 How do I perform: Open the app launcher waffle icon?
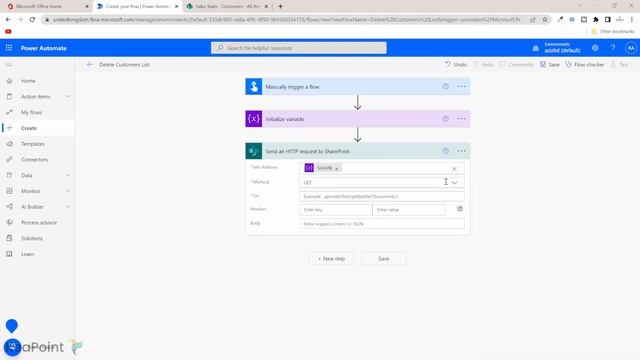pyautogui.click(x=9, y=48)
